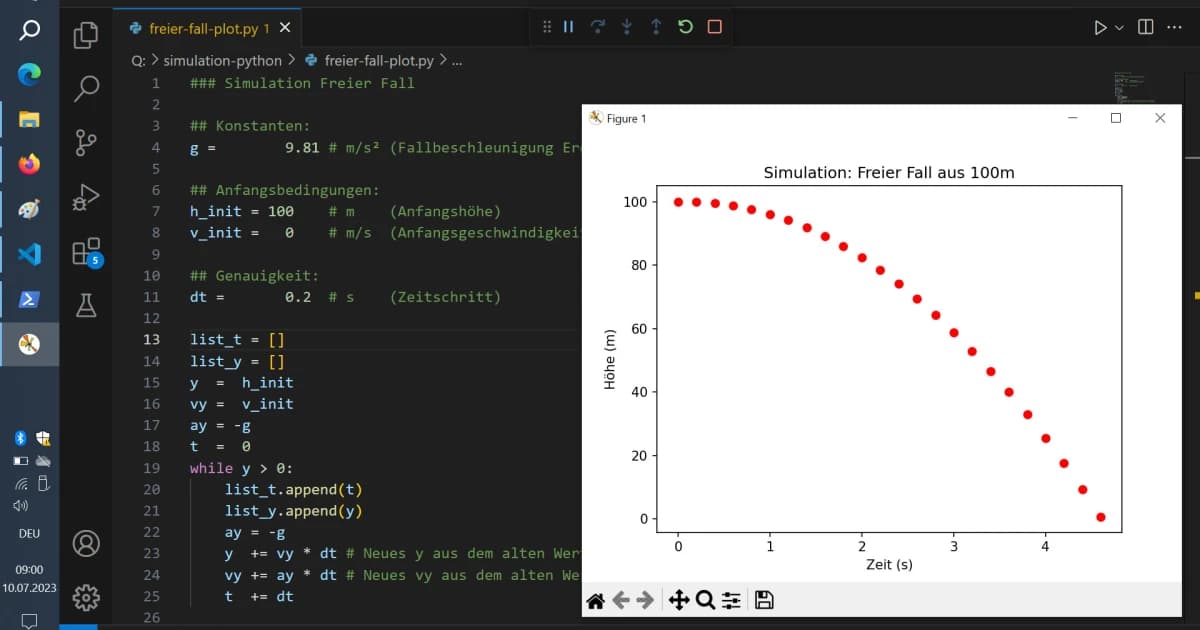This screenshot has width=1200, height=630.
Task: Open File Explorer from taskbar
Action: [29, 120]
